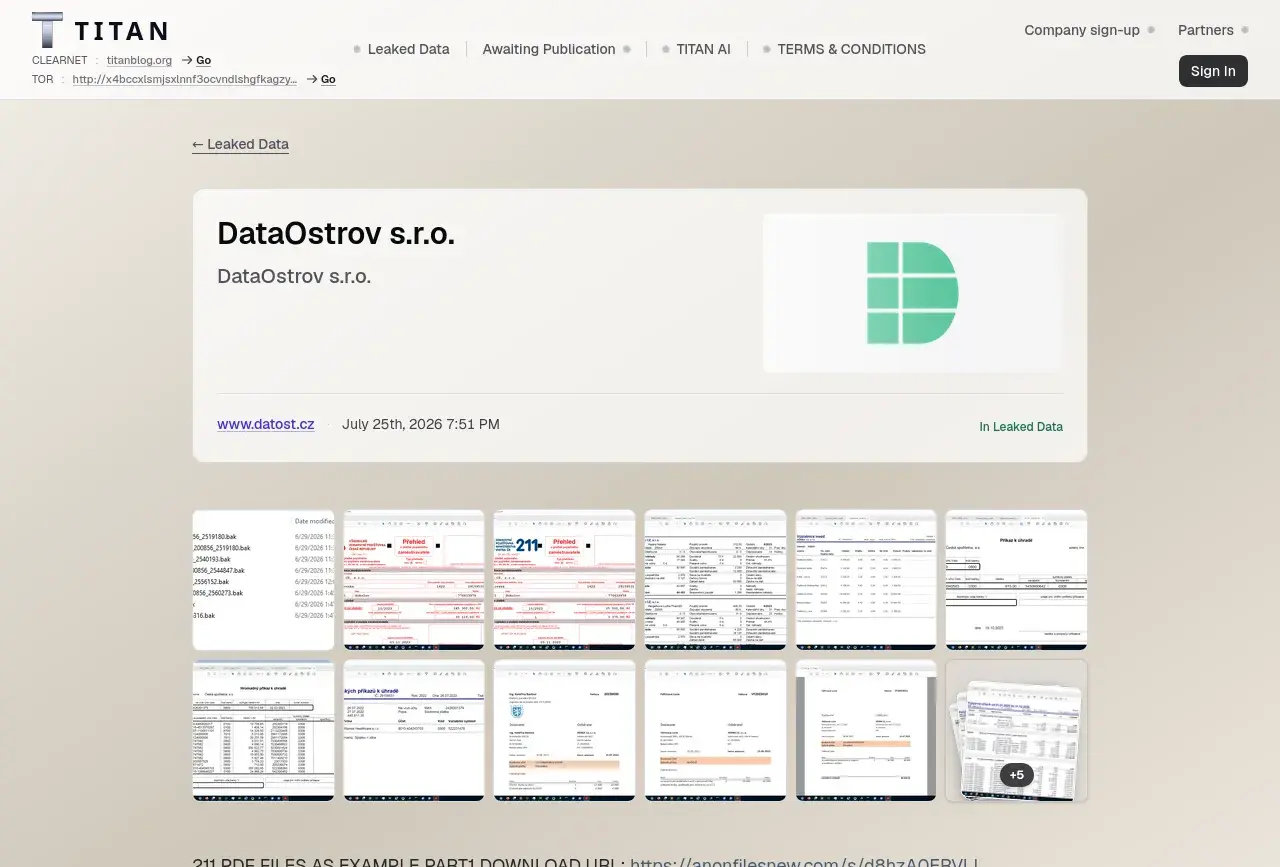Open the invoice thumbnail with blue crest
The width and height of the screenshot is (1280, 867).
coord(565,730)
